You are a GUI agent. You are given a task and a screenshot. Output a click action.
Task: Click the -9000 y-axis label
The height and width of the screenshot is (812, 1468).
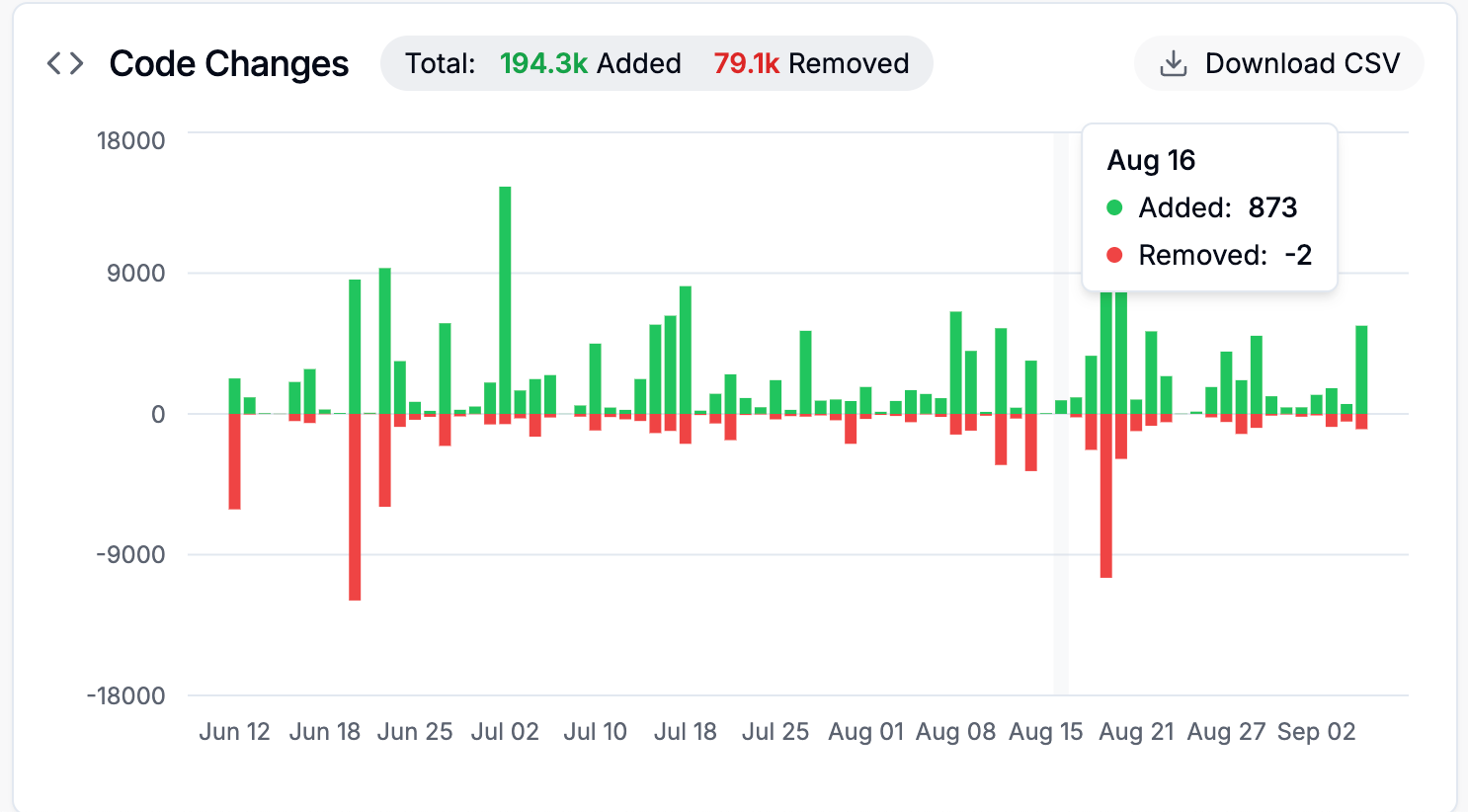coord(130,555)
